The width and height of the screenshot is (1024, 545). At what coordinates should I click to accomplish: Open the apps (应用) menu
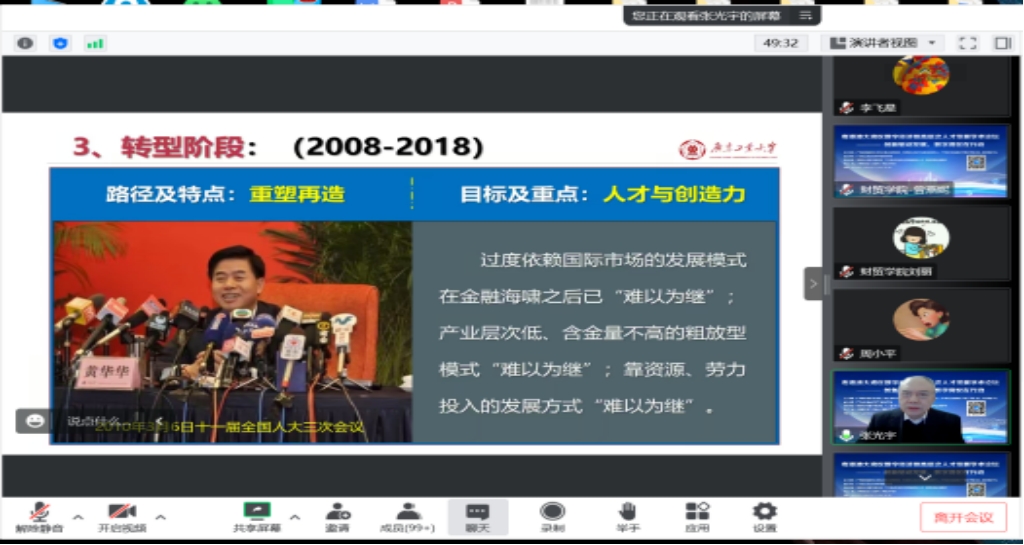pyautogui.click(x=697, y=516)
